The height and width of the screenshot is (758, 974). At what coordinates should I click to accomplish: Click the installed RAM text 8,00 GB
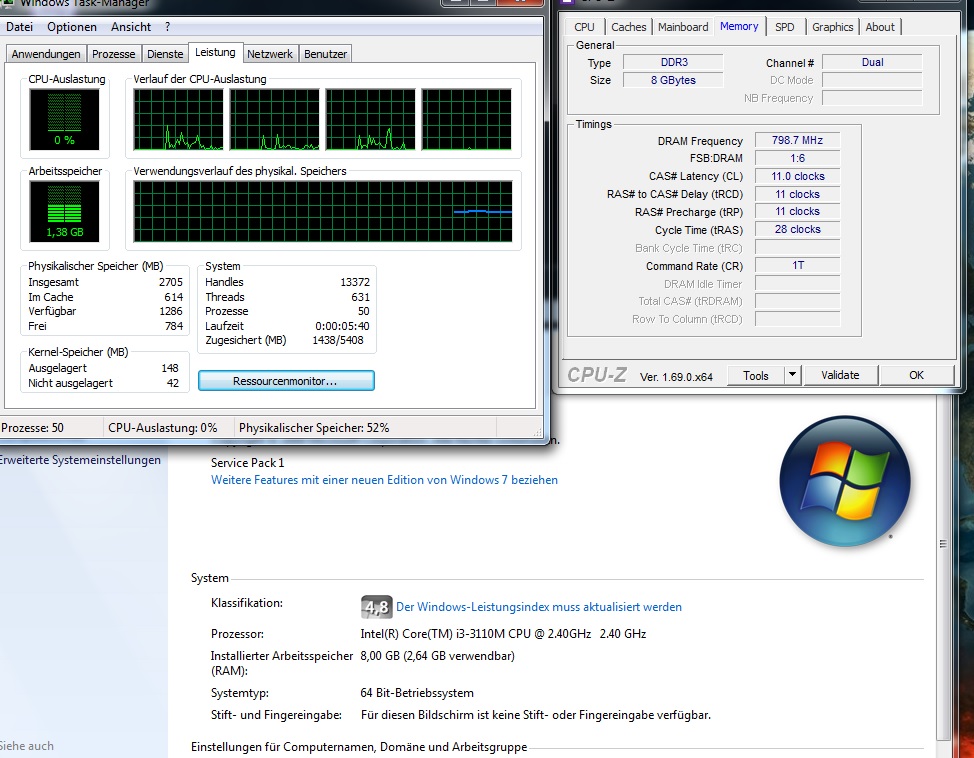(x=437, y=655)
